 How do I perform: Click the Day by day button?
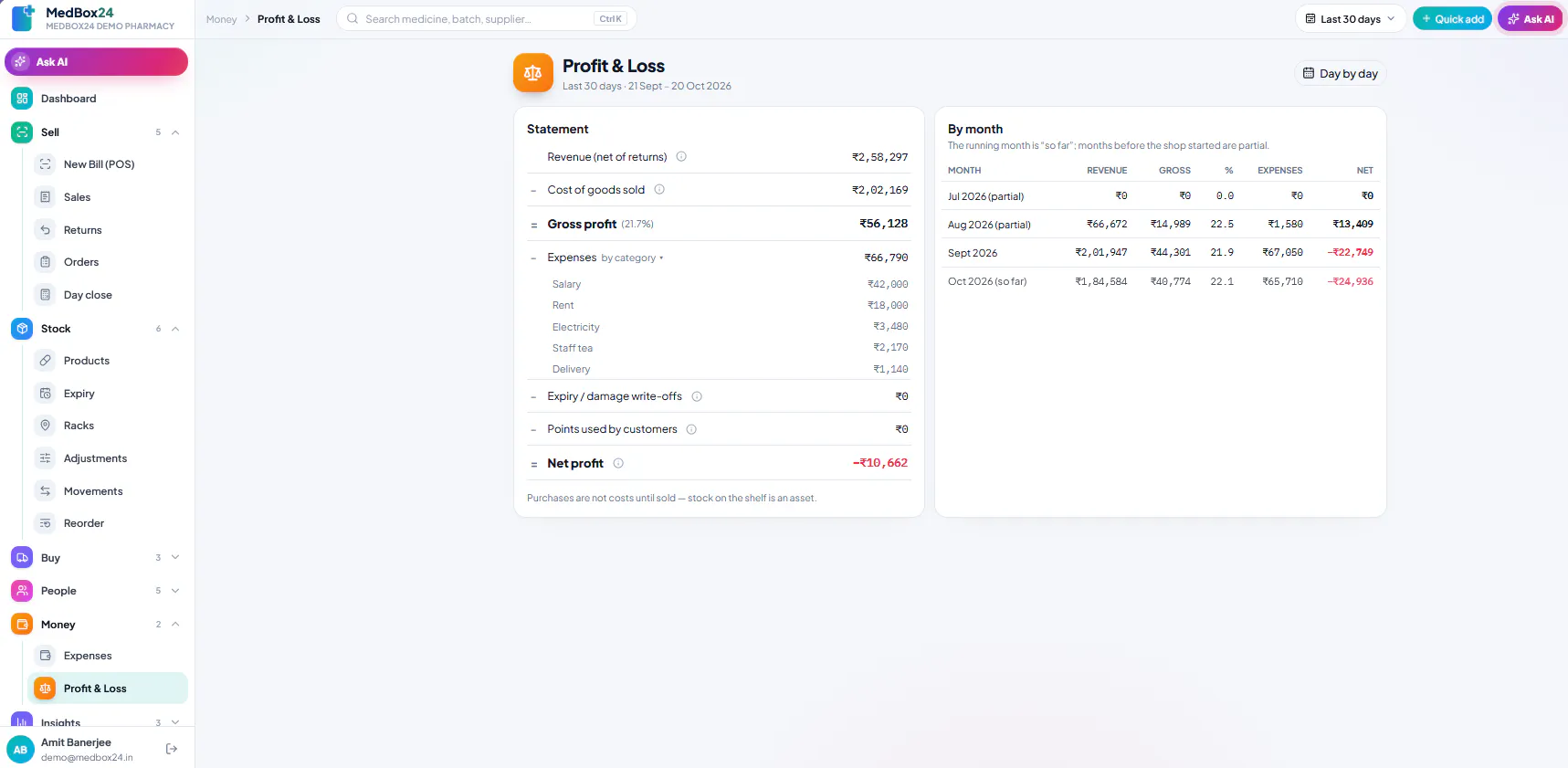[x=1340, y=74]
